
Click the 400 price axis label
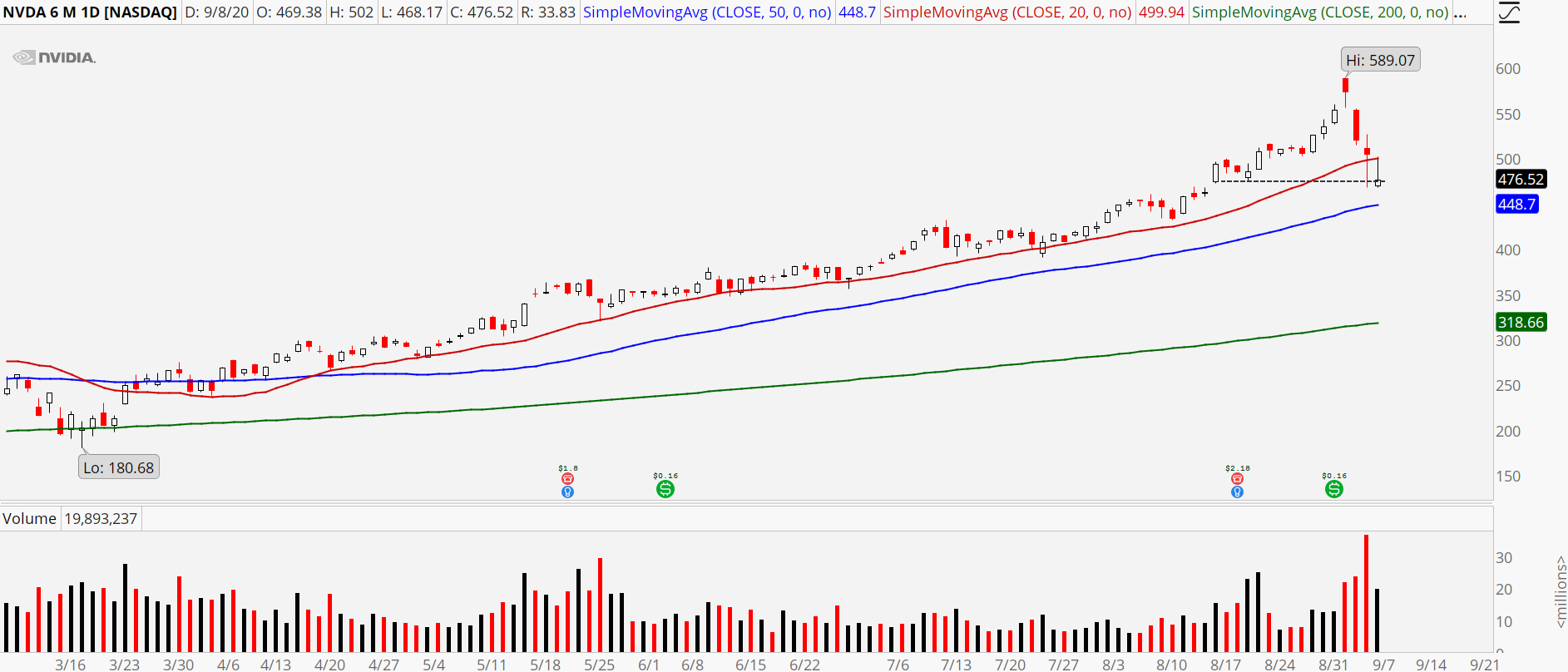(1508, 250)
